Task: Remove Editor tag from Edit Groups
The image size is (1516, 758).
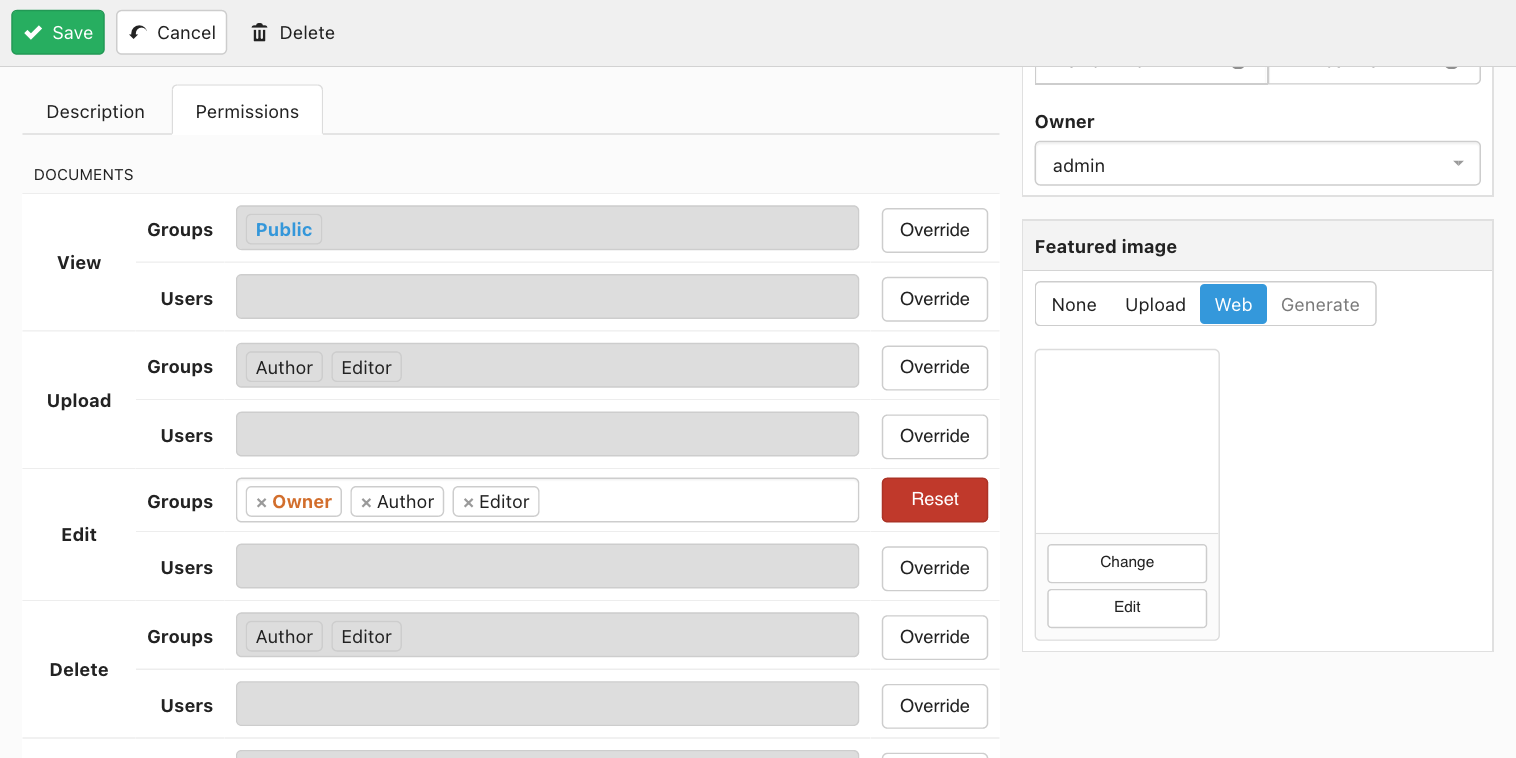Action: [x=468, y=503]
